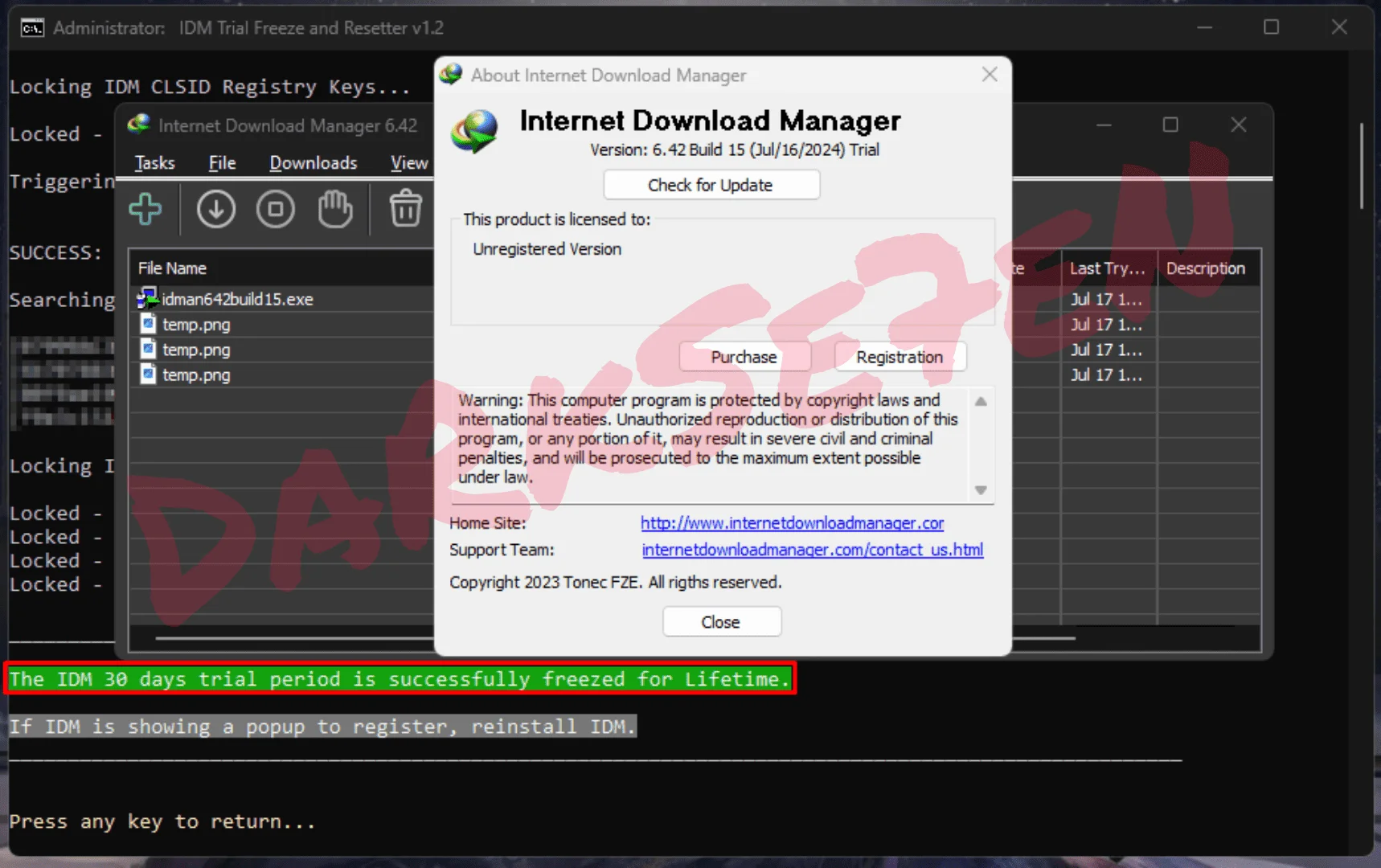
Task: Maximize the Internet Download Manager 6.42 window
Action: 1171,125
